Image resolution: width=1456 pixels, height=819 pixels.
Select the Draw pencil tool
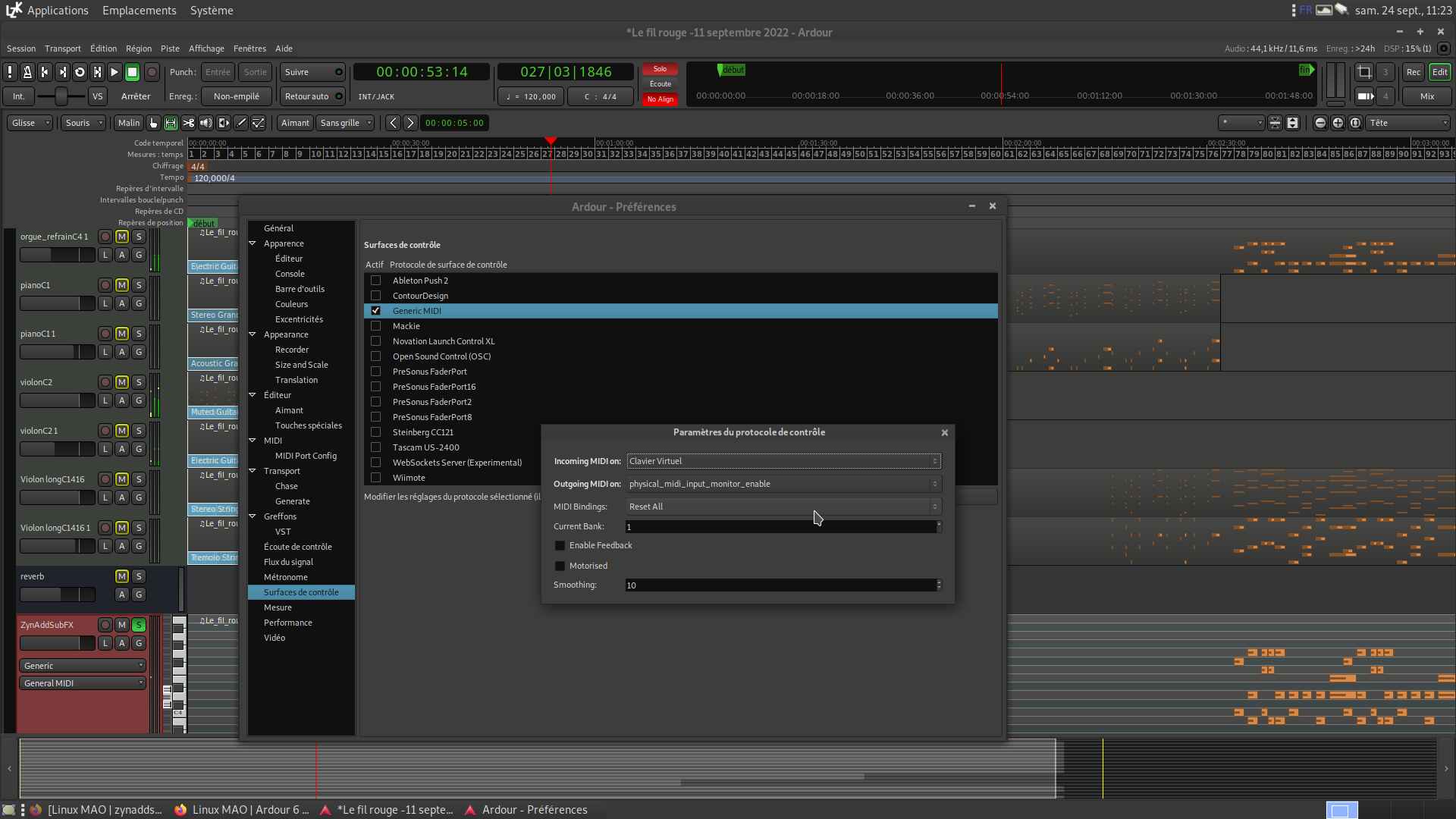pos(241,123)
